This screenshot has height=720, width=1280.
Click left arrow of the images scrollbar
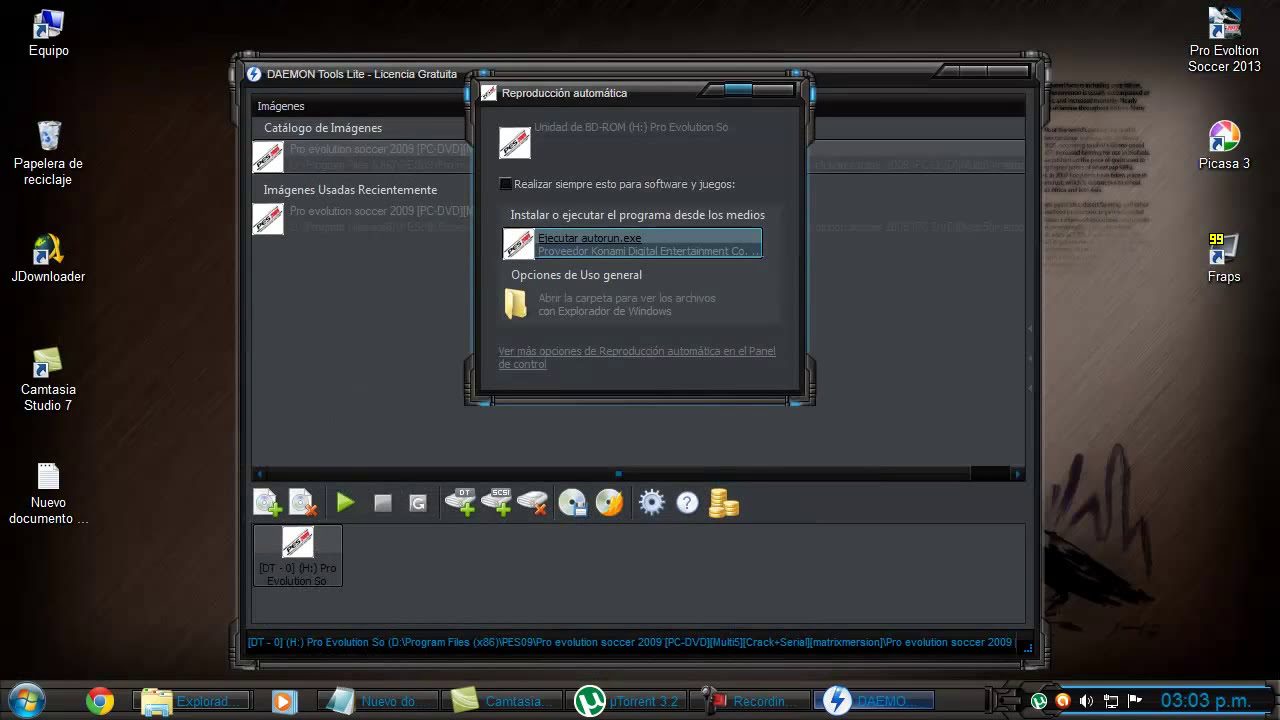[260, 474]
